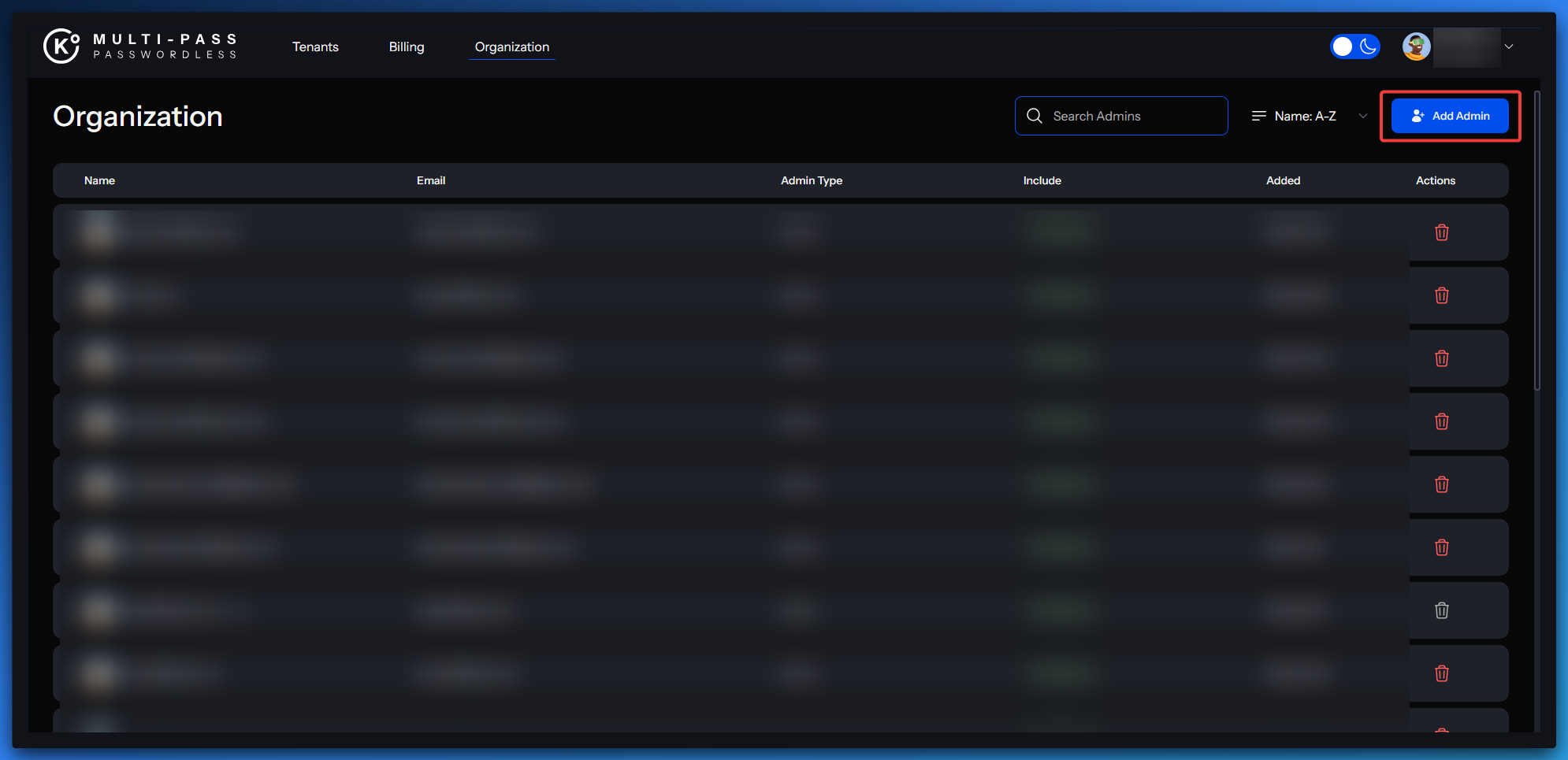The image size is (1568, 760).
Task: Delete the first admin row
Action: coord(1441,232)
